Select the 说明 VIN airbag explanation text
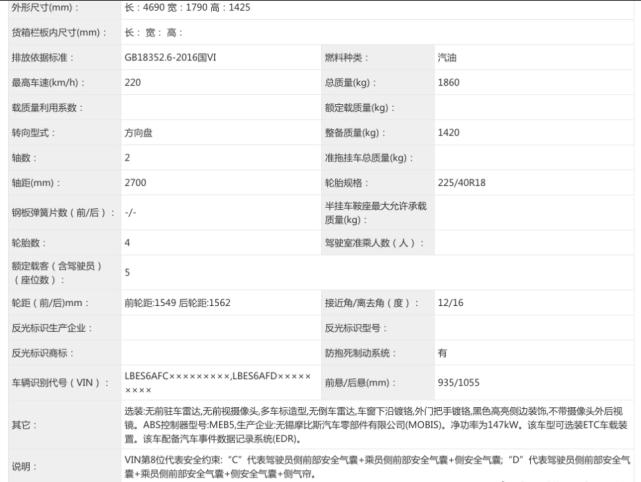This screenshot has height=482, width=641. pyautogui.click(x=374, y=467)
